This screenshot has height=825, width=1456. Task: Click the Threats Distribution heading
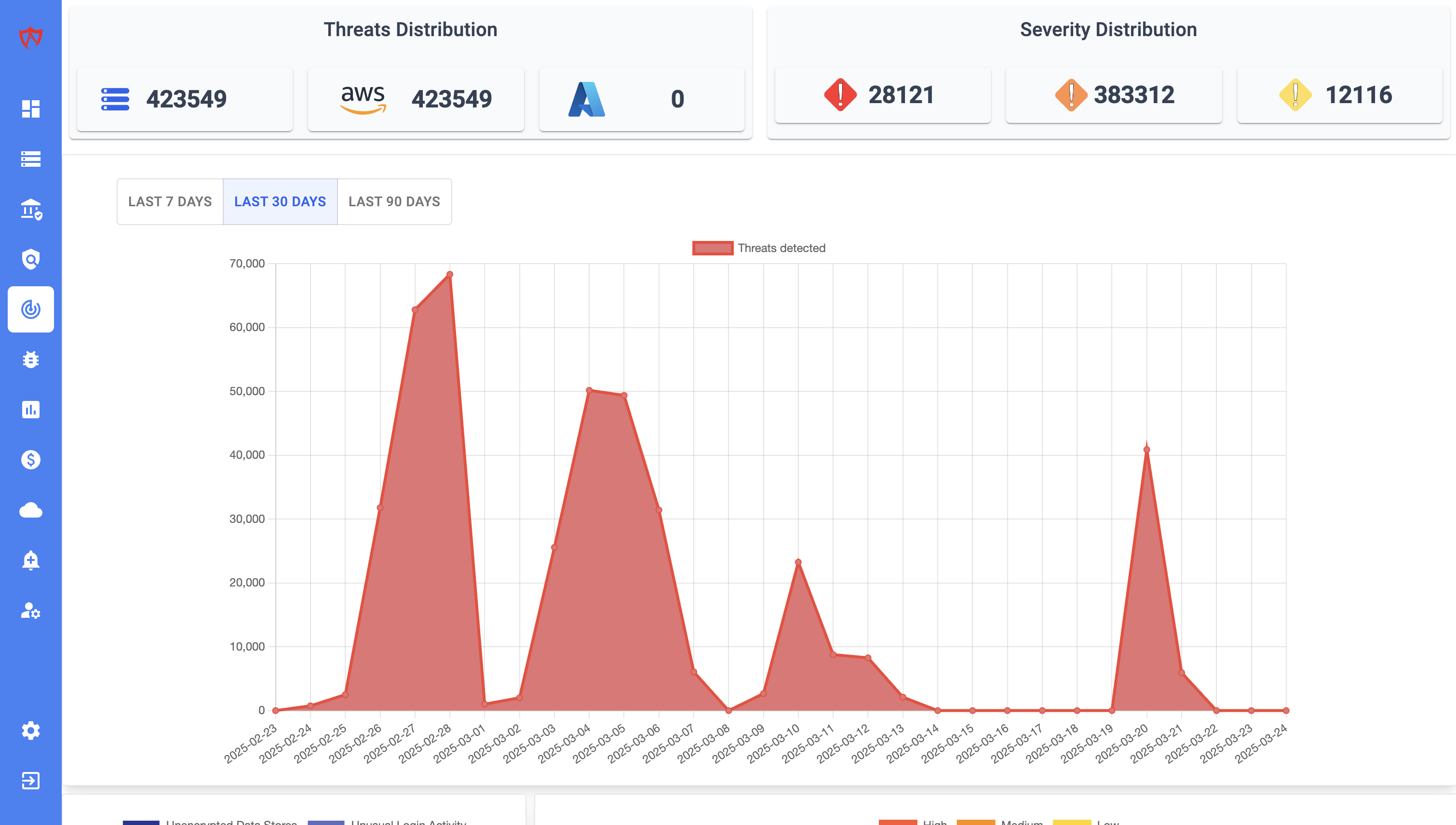pyautogui.click(x=410, y=29)
